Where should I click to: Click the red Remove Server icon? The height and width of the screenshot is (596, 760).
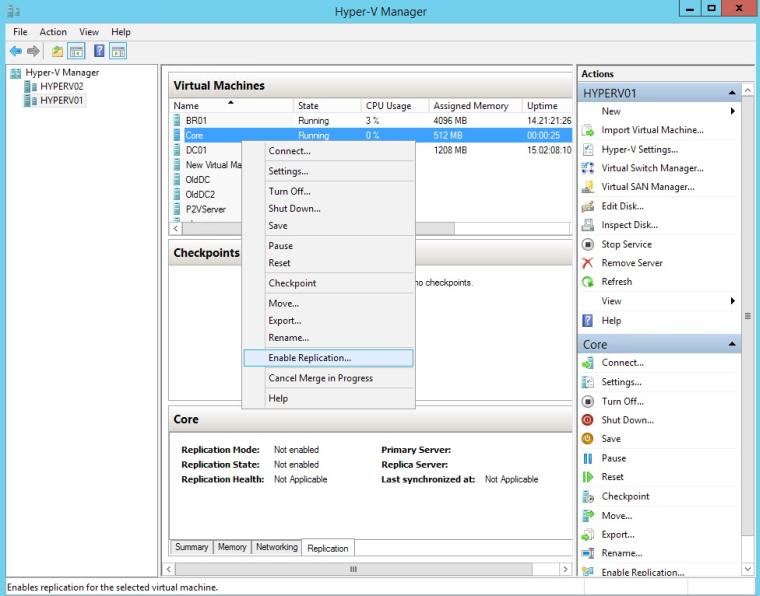point(588,263)
